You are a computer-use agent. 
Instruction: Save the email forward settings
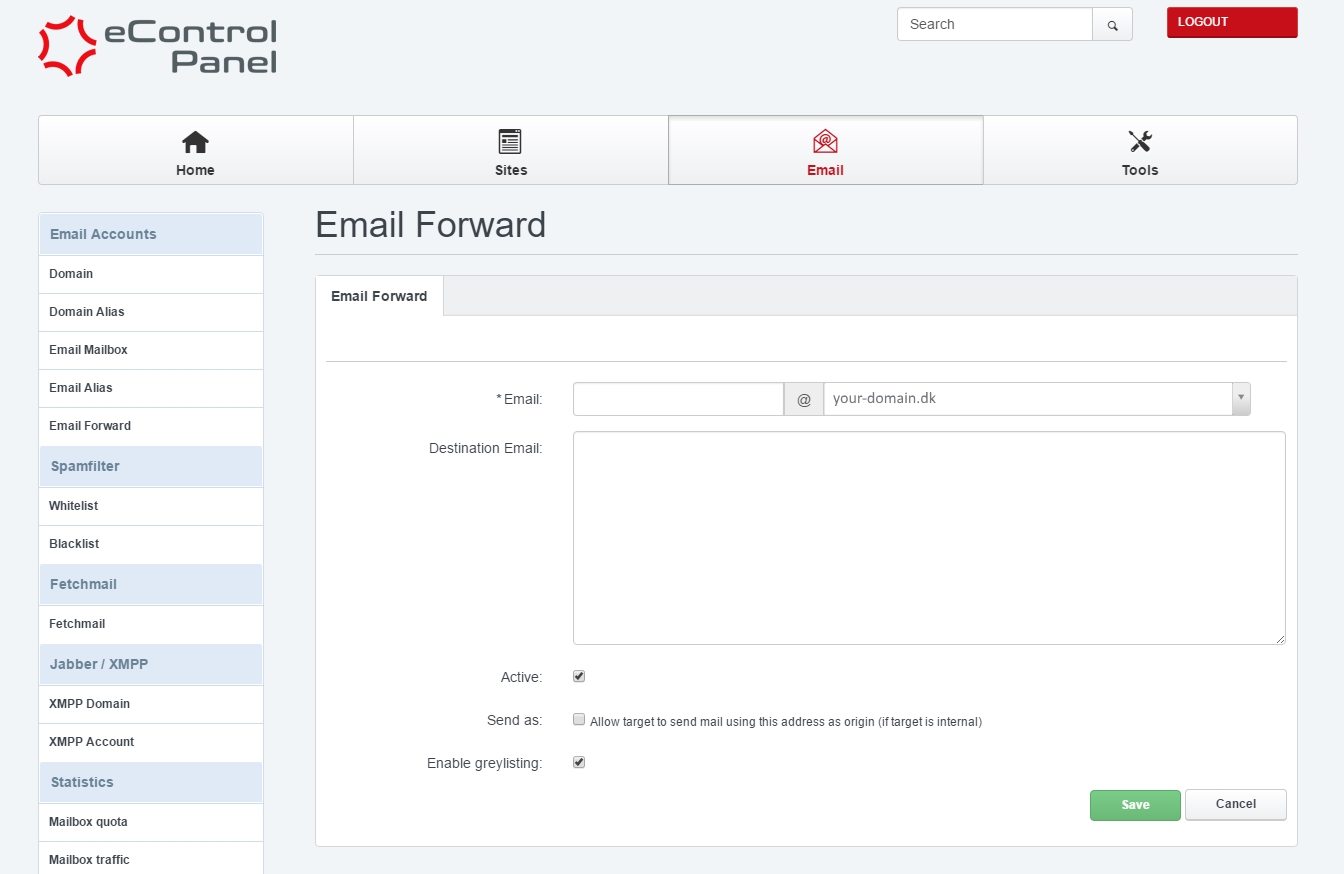point(1135,804)
